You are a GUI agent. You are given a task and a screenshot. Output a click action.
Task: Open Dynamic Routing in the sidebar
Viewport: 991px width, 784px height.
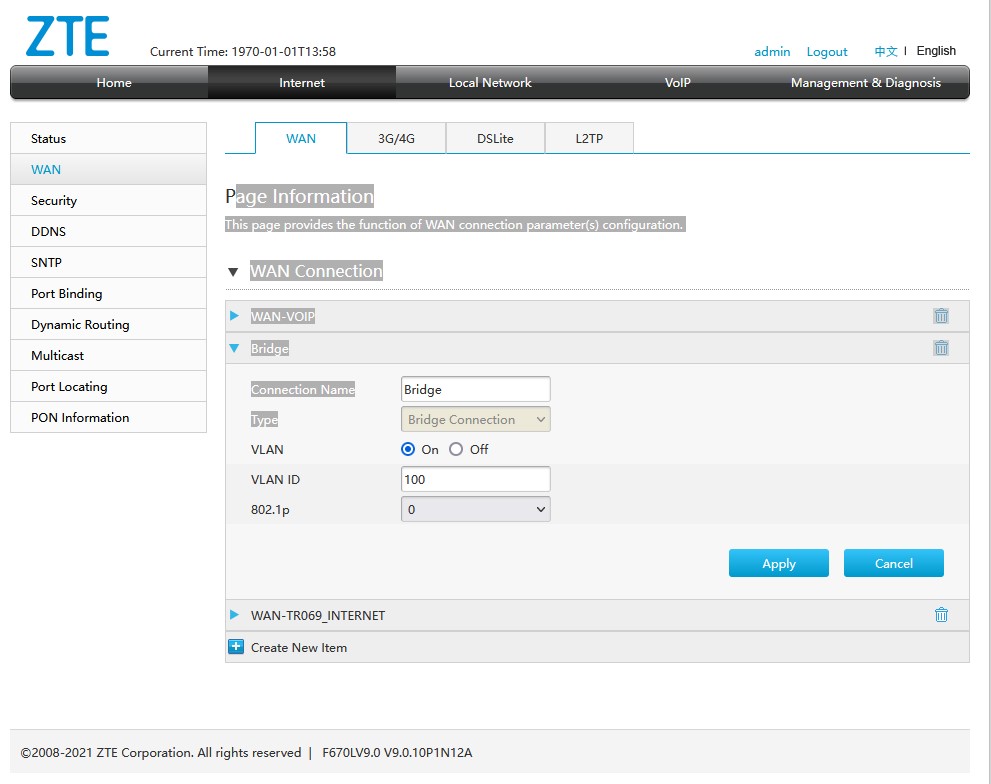point(108,324)
